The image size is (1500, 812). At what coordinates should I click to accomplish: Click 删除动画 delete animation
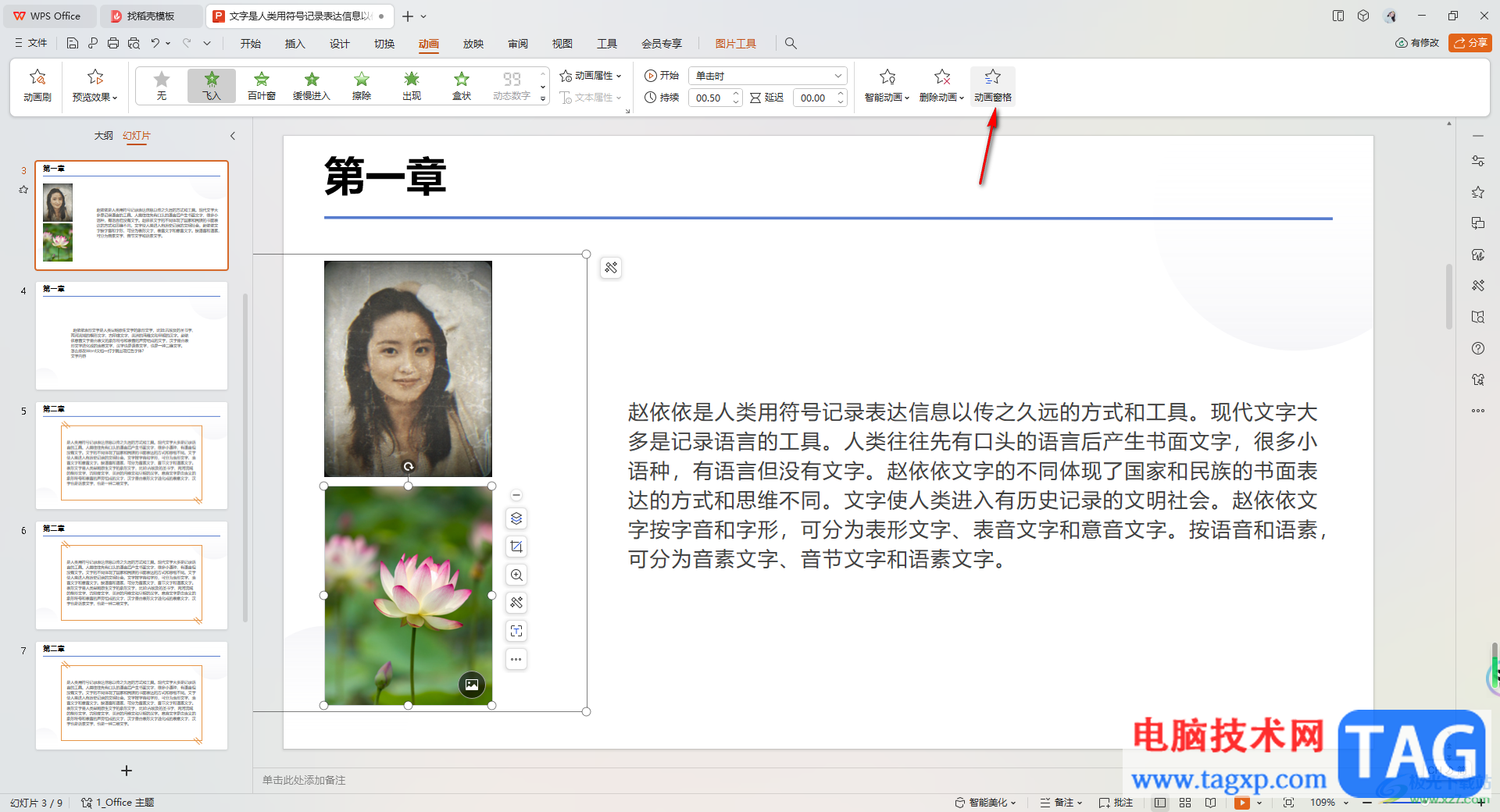click(941, 85)
